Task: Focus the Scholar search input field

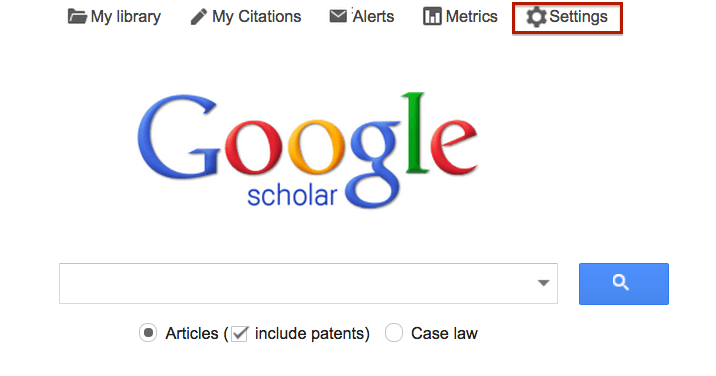Action: (308, 283)
